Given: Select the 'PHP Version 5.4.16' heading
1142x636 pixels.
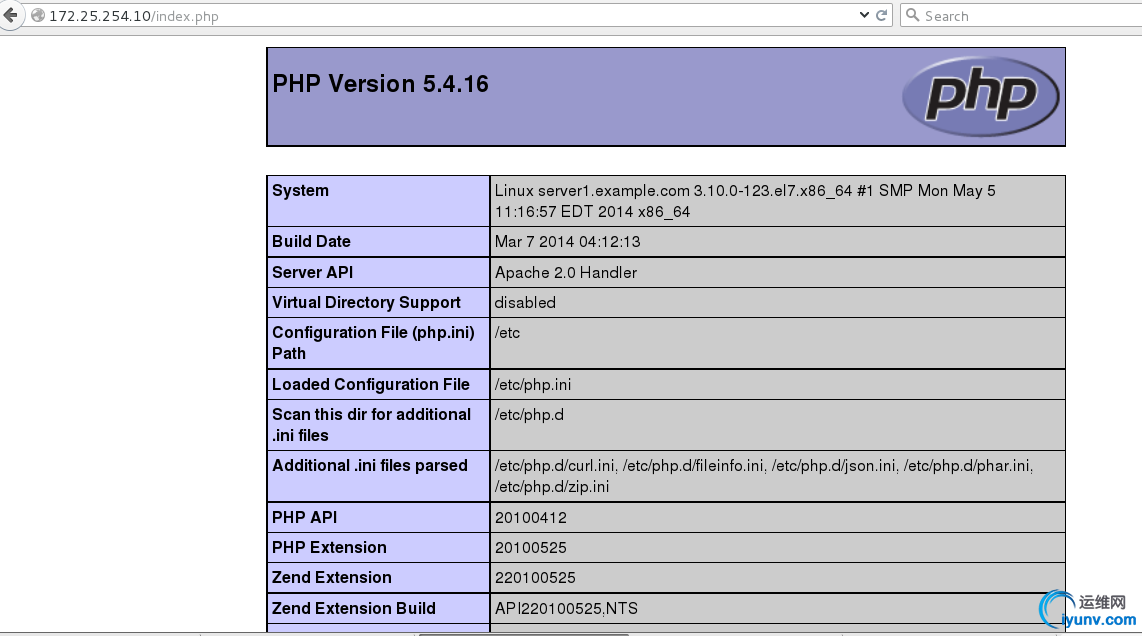Looking at the screenshot, I should (380, 84).
